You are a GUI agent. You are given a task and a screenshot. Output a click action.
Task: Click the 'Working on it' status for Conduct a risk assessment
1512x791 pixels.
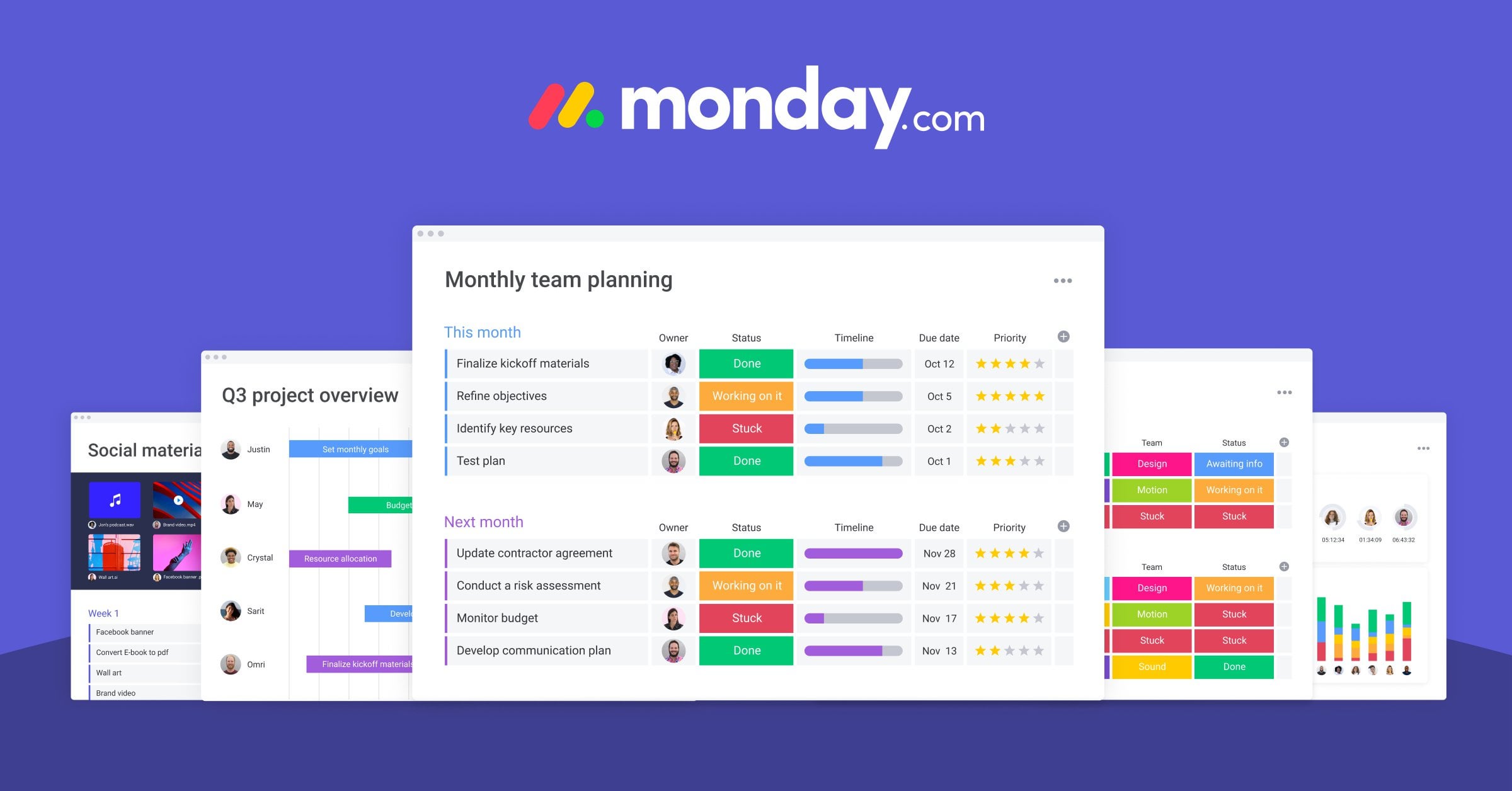[750, 585]
